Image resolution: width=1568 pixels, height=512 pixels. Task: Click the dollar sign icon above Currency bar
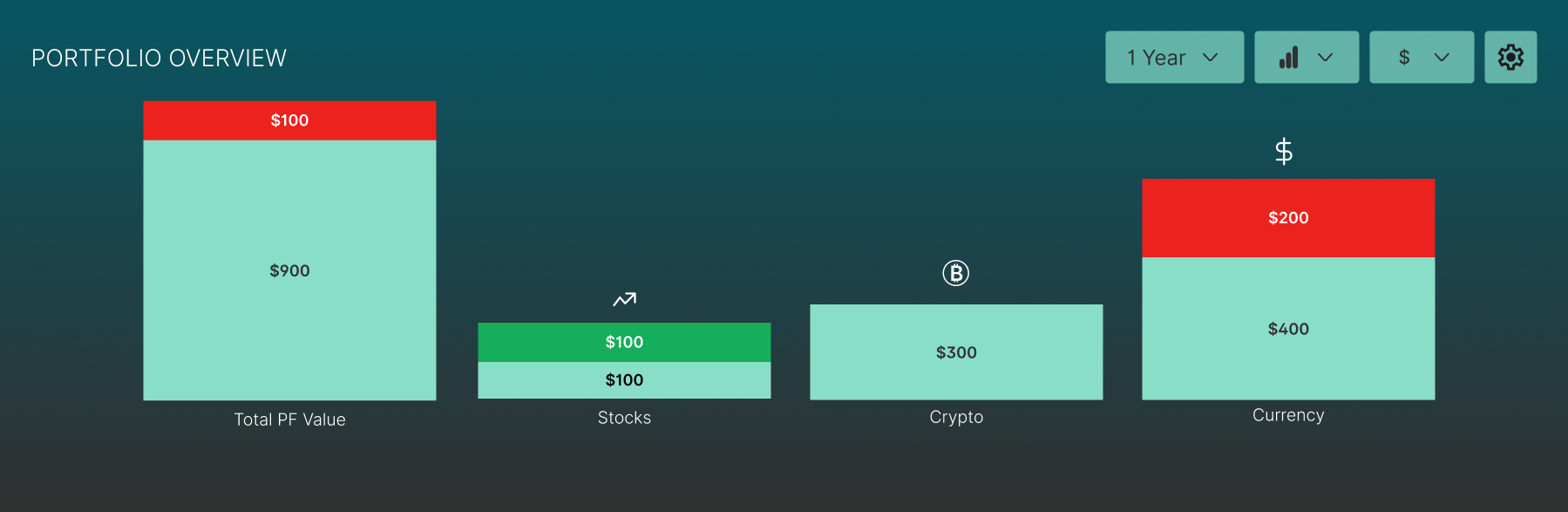[x=1284, y=152]
